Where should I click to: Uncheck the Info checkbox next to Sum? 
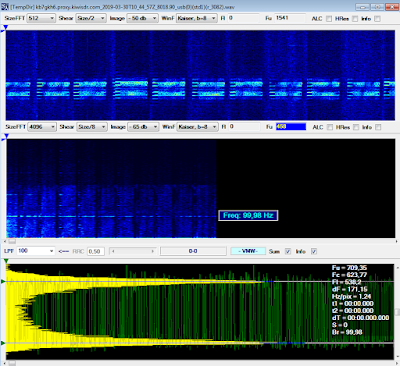pos(314,251)
